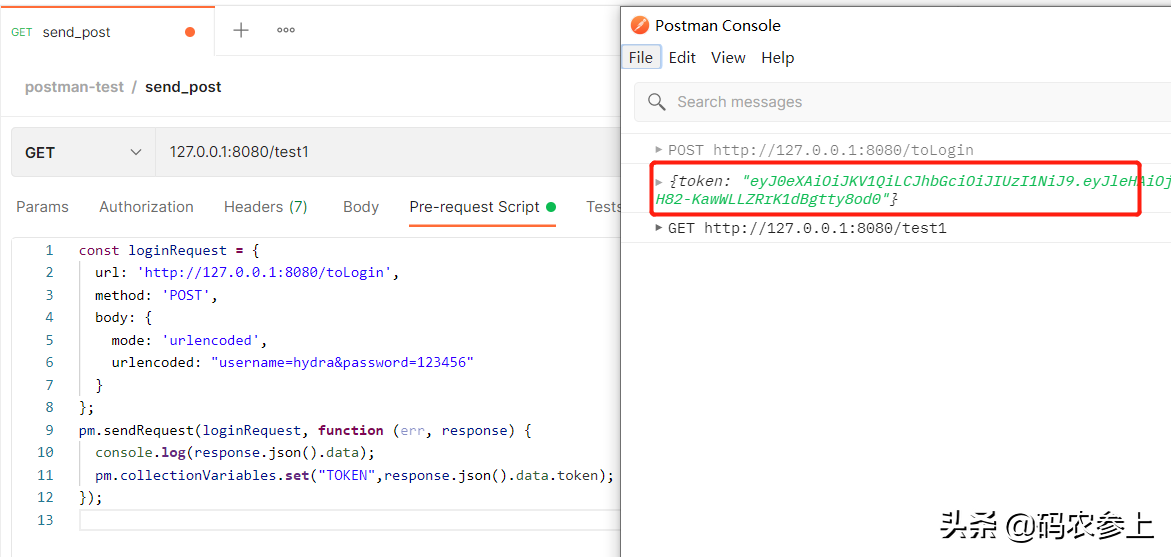Click the pm.sendRequest code line
Screen dimensions: 1171x557
point(305,430)
